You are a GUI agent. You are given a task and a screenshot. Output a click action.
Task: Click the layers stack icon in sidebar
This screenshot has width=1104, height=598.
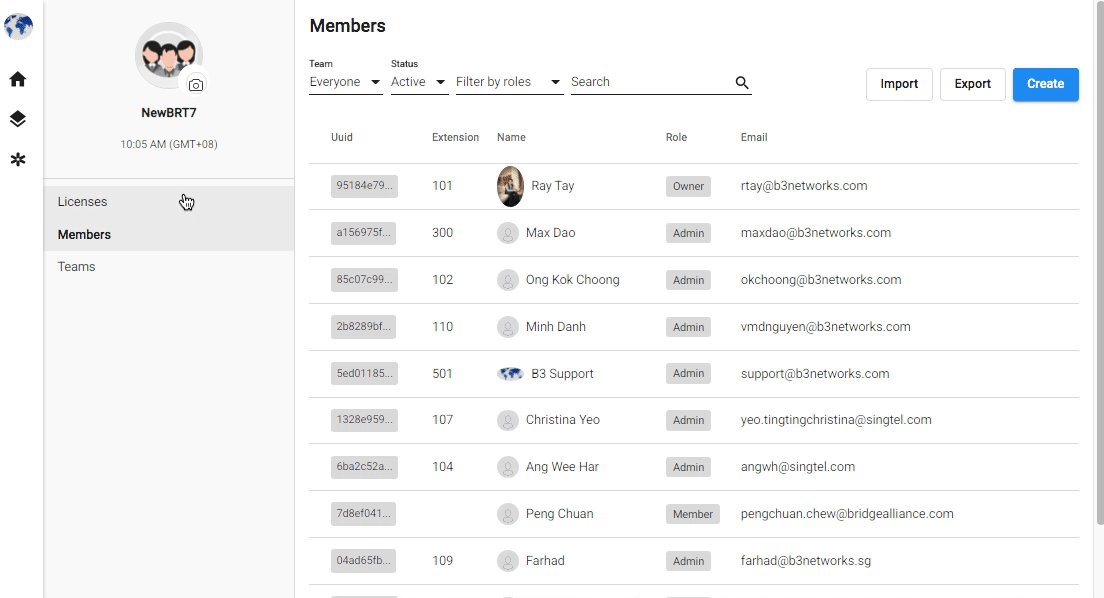click(18, 119)
